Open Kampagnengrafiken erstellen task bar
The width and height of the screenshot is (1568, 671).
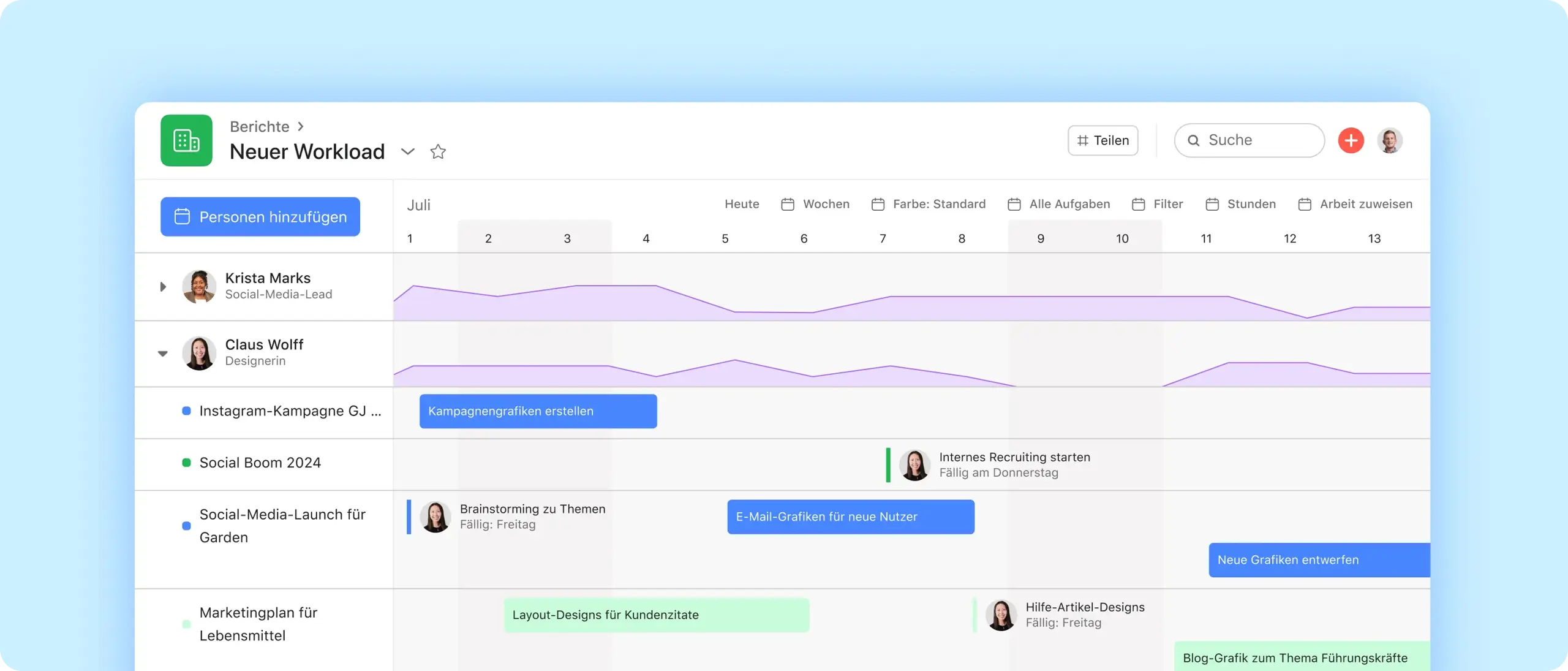point(538,411)
